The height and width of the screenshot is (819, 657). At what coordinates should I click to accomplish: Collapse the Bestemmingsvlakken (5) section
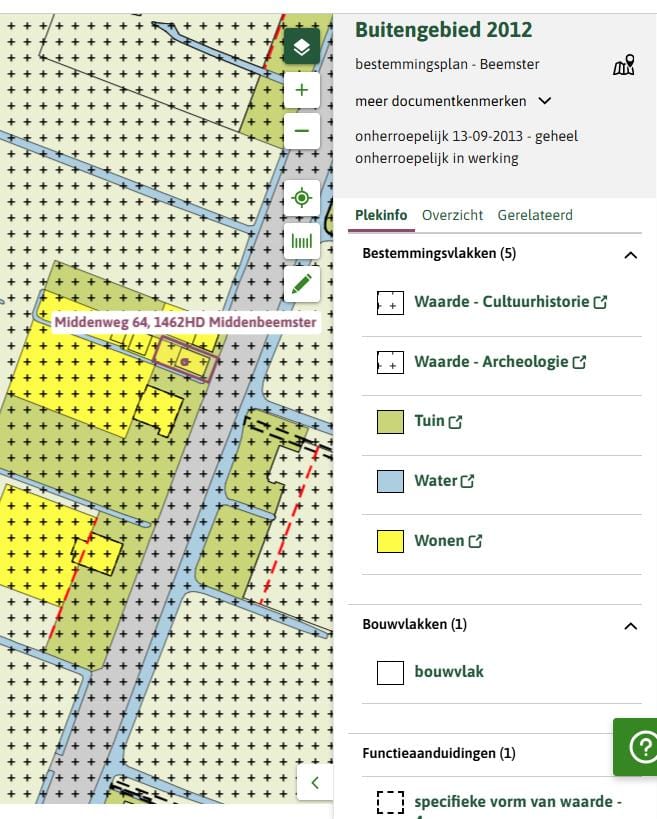coord(630,255)
